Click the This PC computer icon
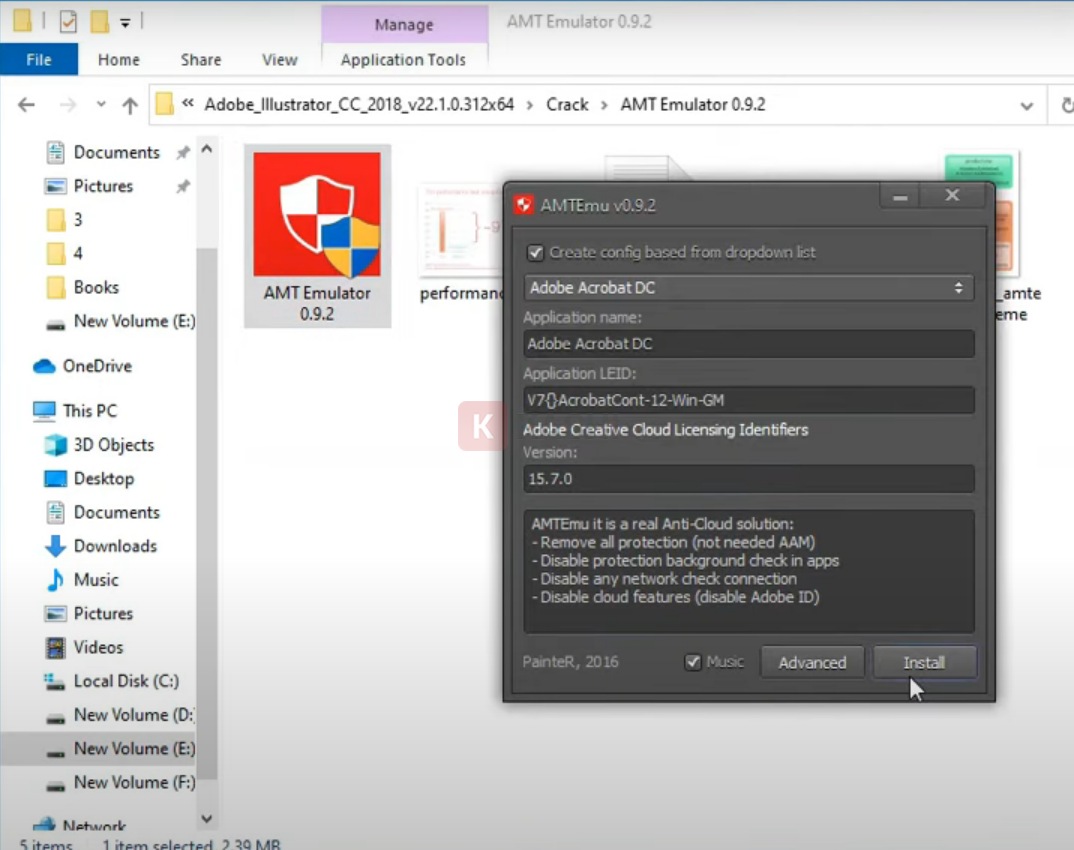This screenshot has height=850, width=1074. pyautogui.click(x=42, y=411)
